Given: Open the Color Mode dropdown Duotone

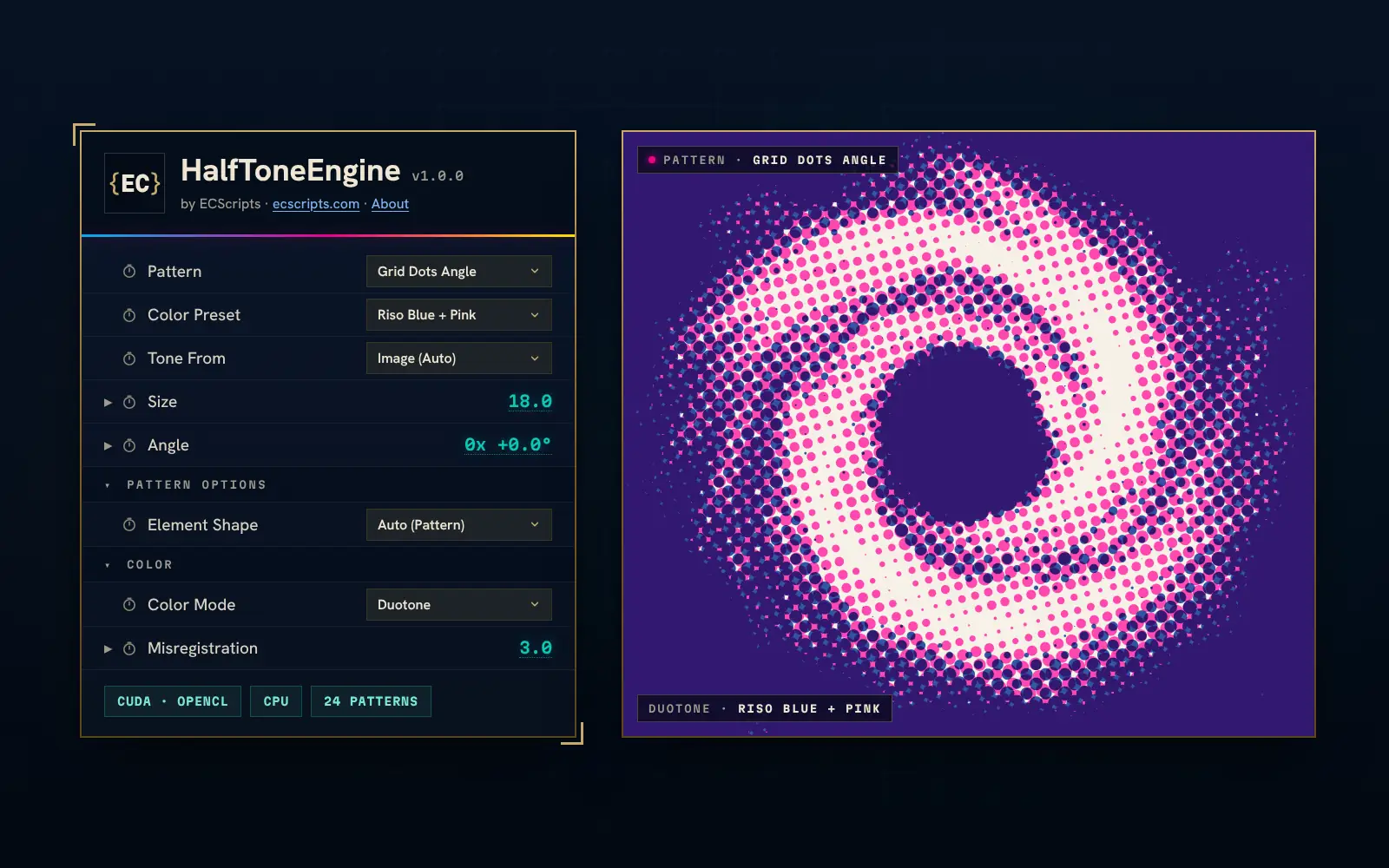Looking at the screenshot, I should pos(458,605).
